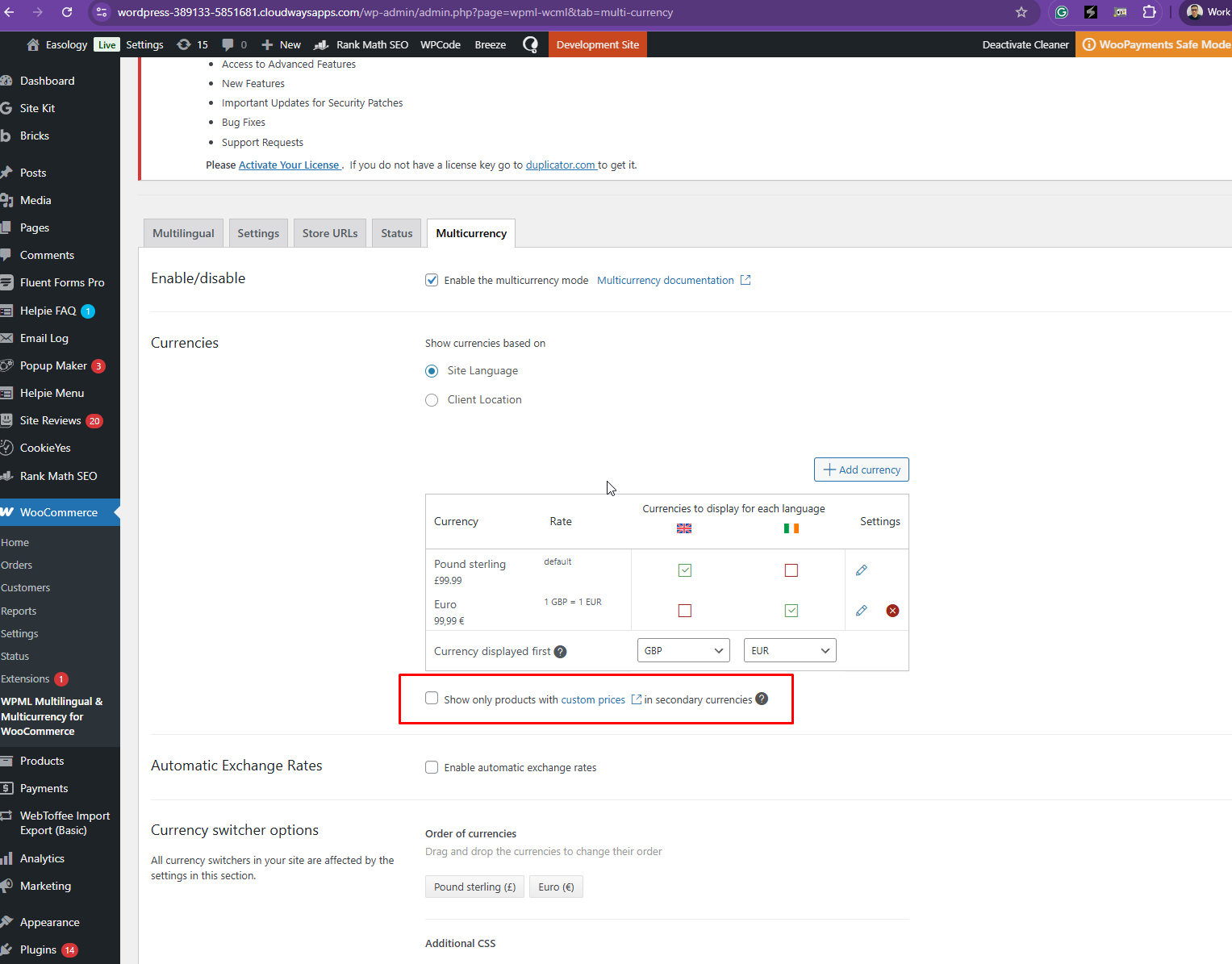Enable automatic exchange rates checkbox

coord(432,767)
